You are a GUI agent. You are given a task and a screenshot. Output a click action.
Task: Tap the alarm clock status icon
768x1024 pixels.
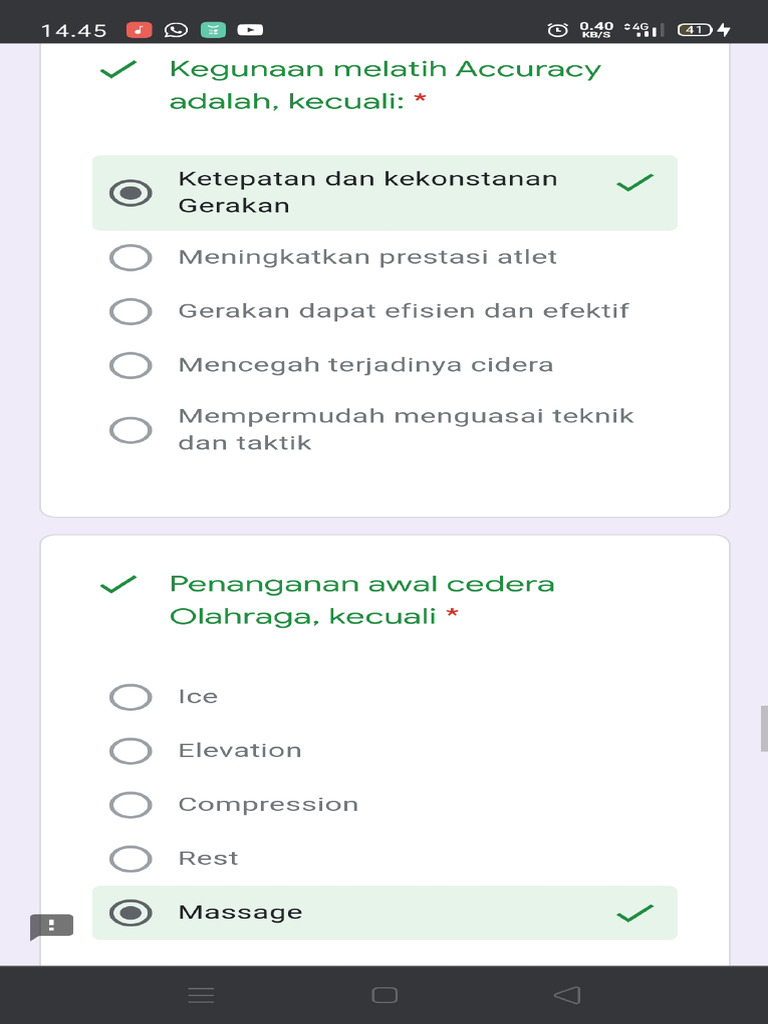pyautogui.click(x=557, y=30)
